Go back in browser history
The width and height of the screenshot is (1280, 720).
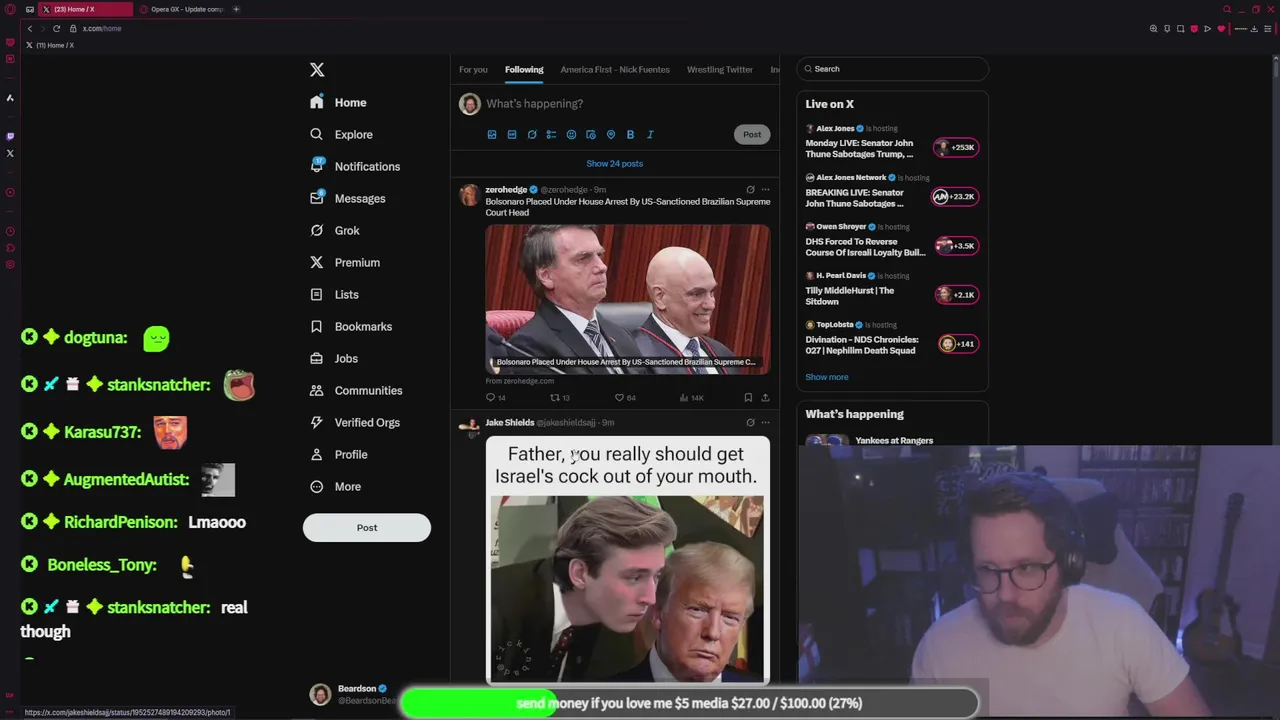pyautogui.click(x=30, y=28)
